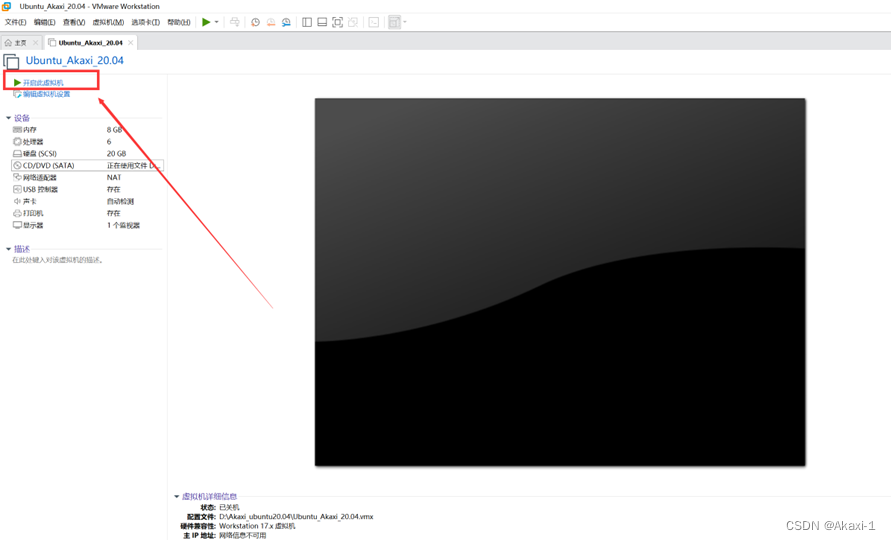891x540 pixels.
Task: Open the 虚拟机(M) menu
Action: coord(108,22)
